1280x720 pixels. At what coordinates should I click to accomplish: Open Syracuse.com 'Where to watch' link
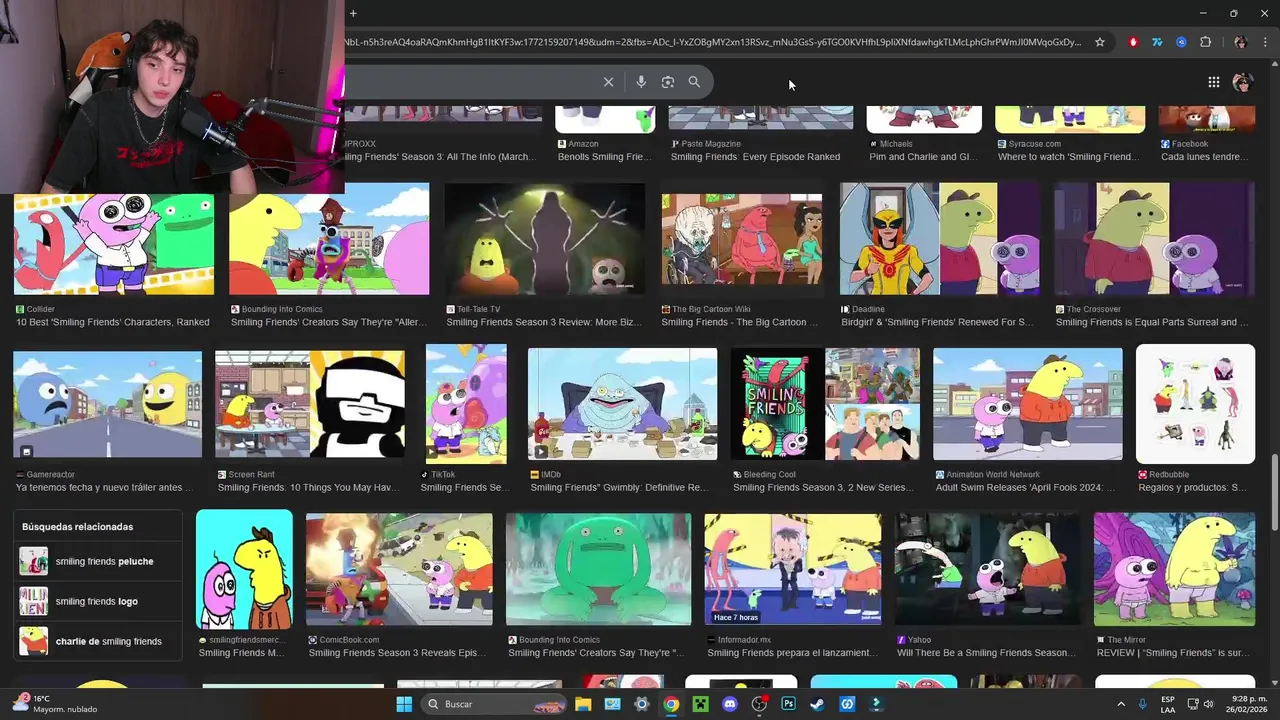pyautogui.click(x=1068, y=157)
